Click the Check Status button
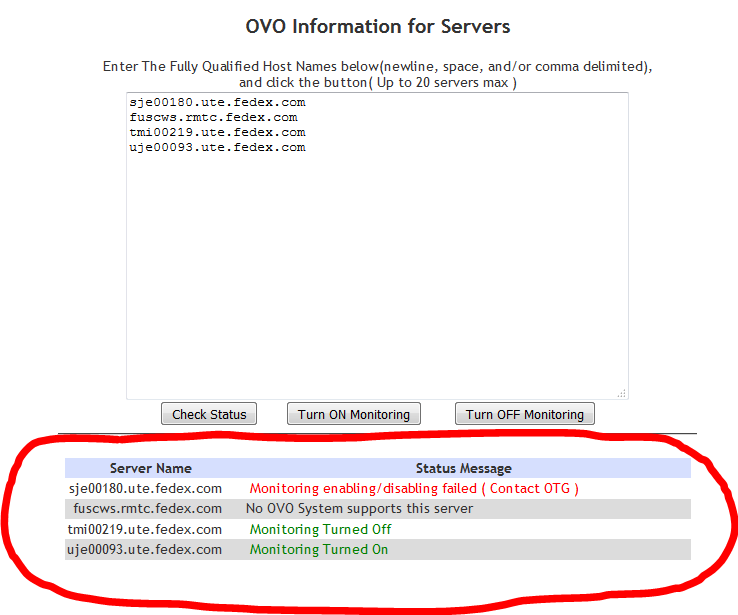This screenshot has width=738, height=615. click(209, 414)
